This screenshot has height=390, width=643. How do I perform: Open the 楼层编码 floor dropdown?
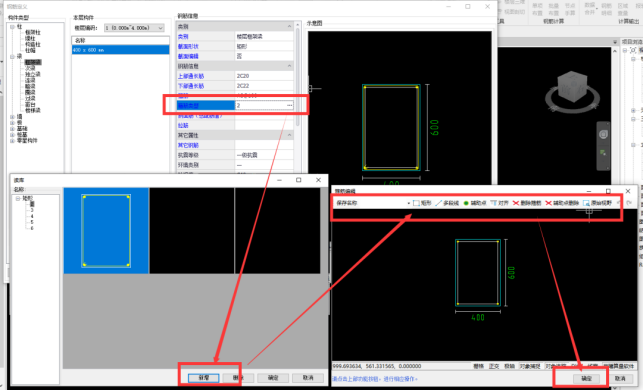pyautogui.click(x=134, y=28)
